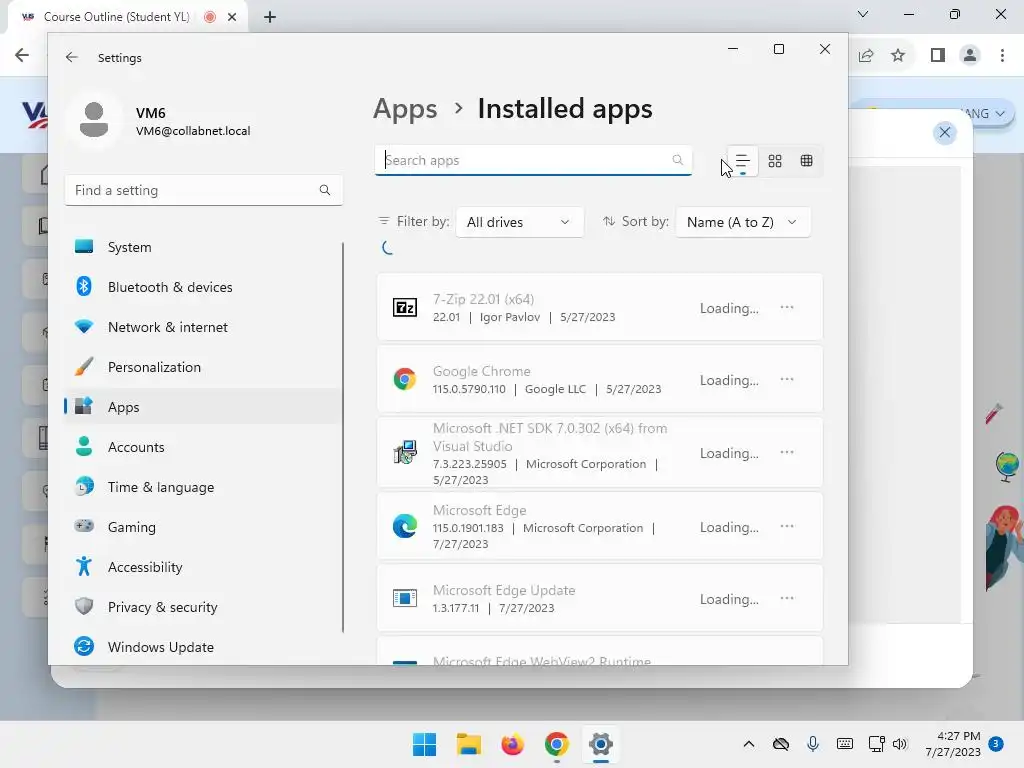Open Filter by All drives dropdown
This screenshot has height=768, width=1024.
[x=519, y=222]
